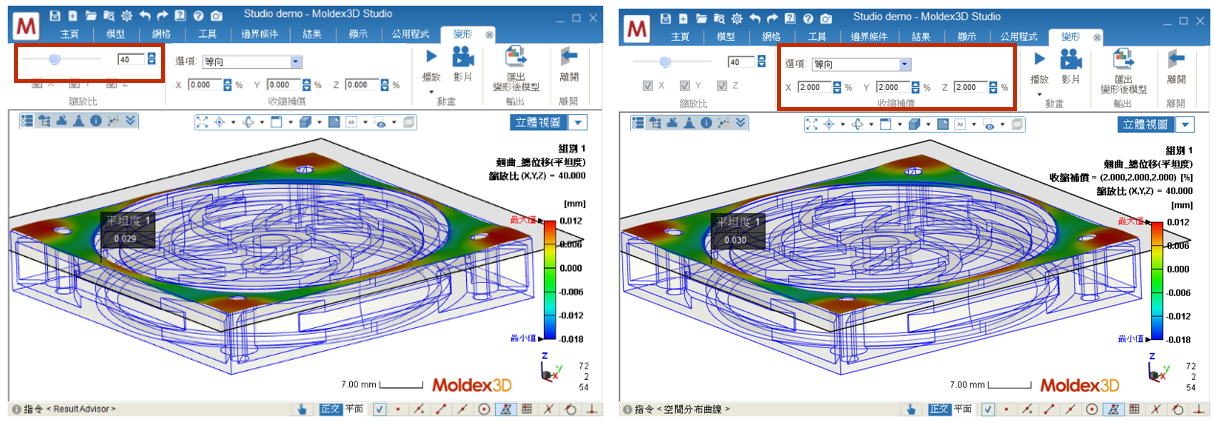Click the screenshot camera icon in right window title bar
The height and width of the screenshot is (422, 1214).
824,17
